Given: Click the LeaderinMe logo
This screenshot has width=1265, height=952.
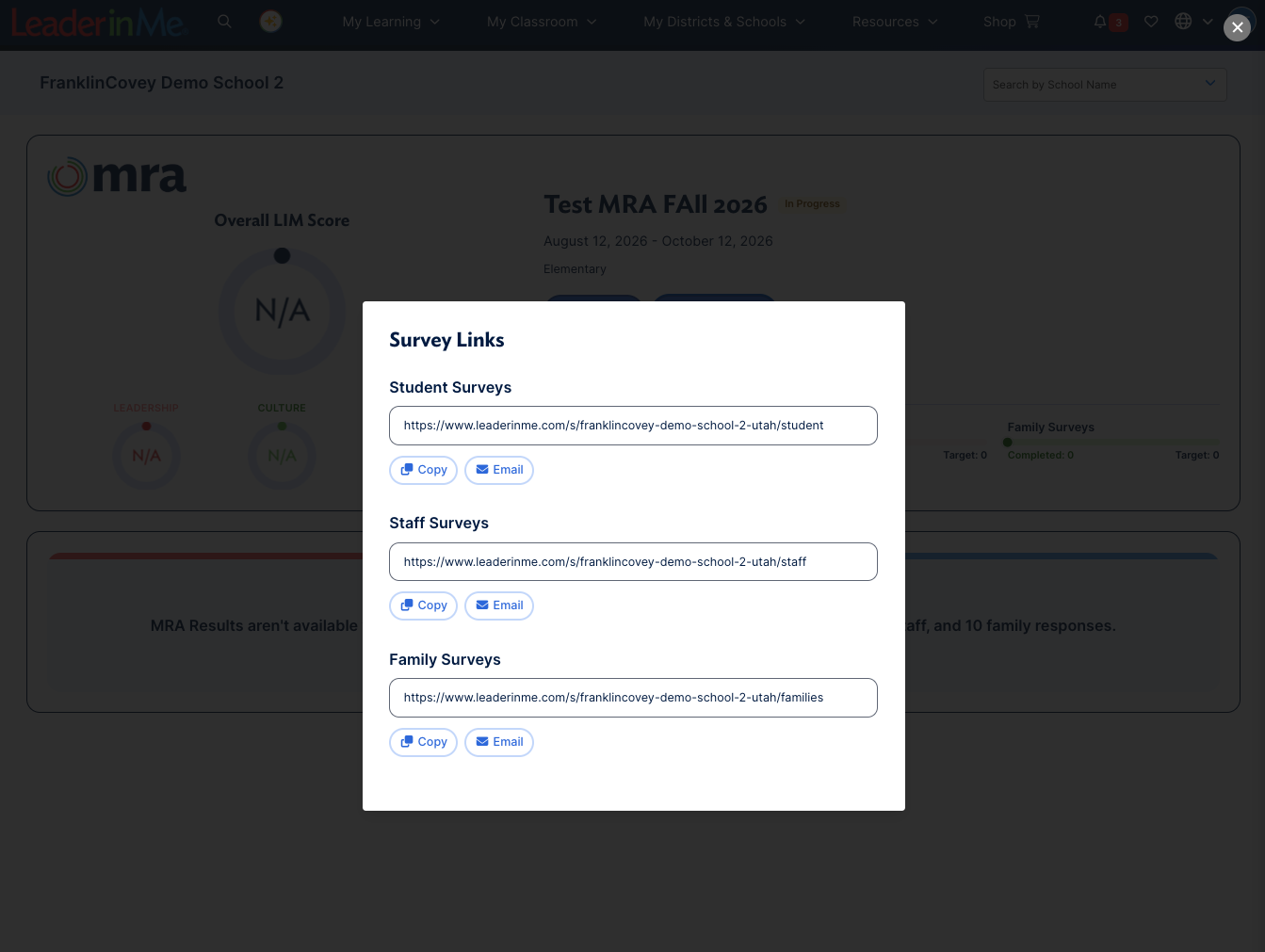Looking at the screenshot, I should (99, 23).
